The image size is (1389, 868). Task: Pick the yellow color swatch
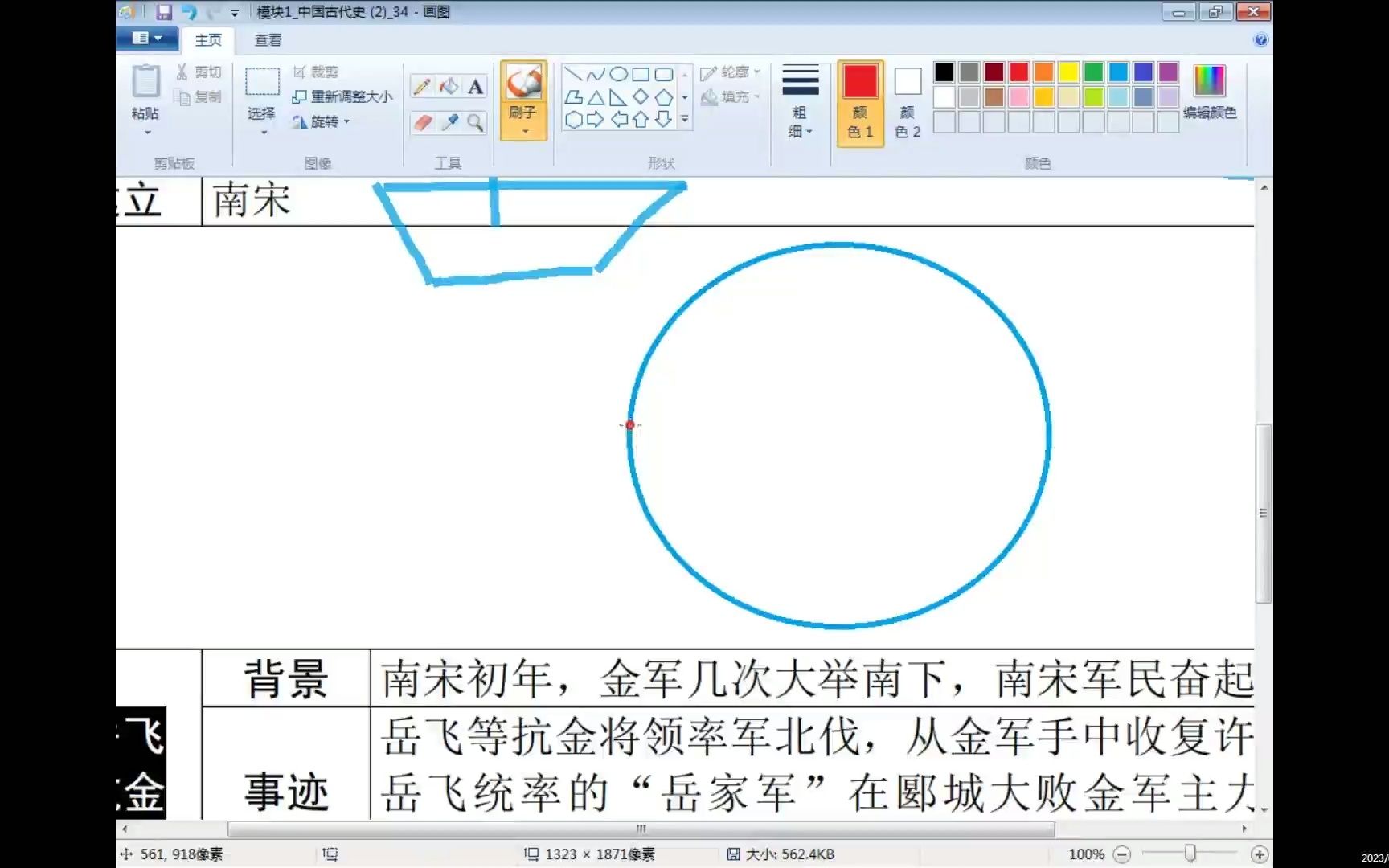tap(1068, 72)
